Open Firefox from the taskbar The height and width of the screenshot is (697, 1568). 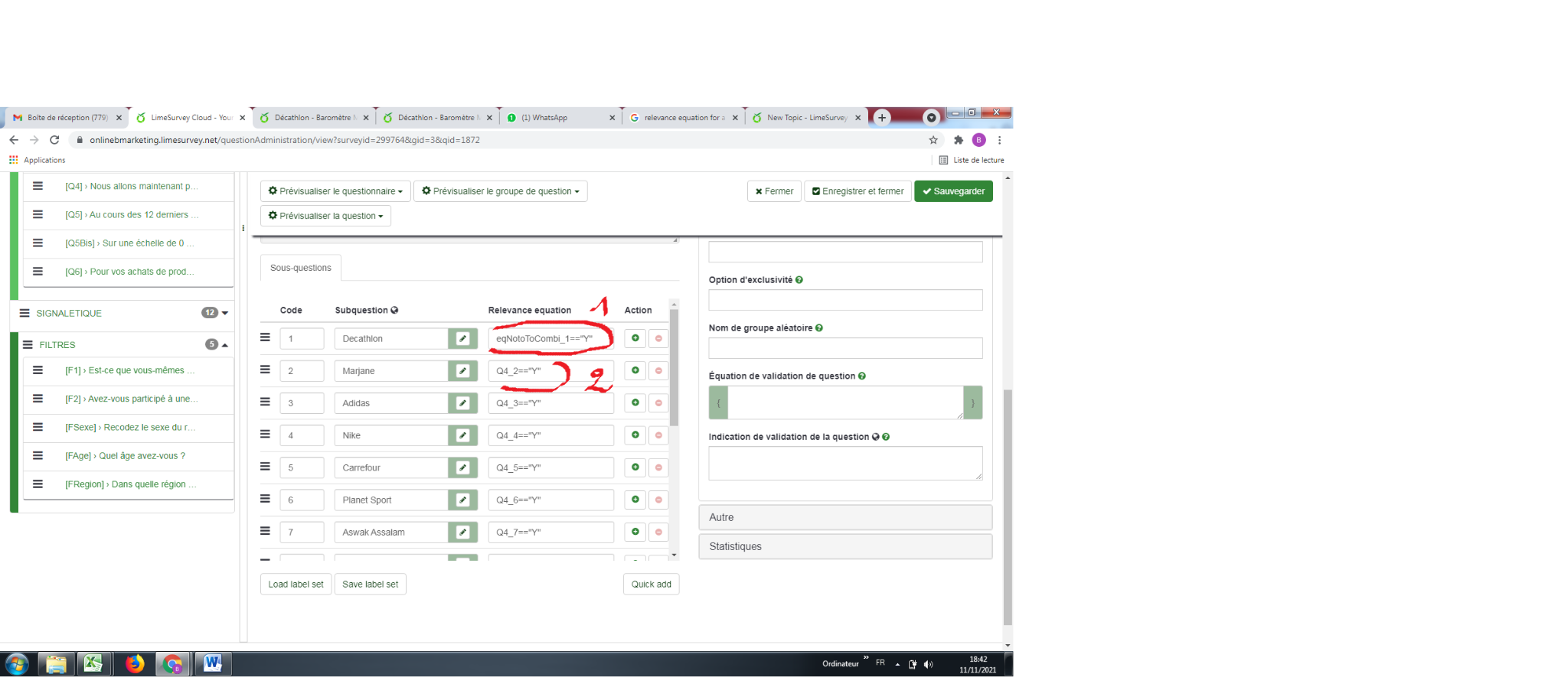tap(135, 664)
